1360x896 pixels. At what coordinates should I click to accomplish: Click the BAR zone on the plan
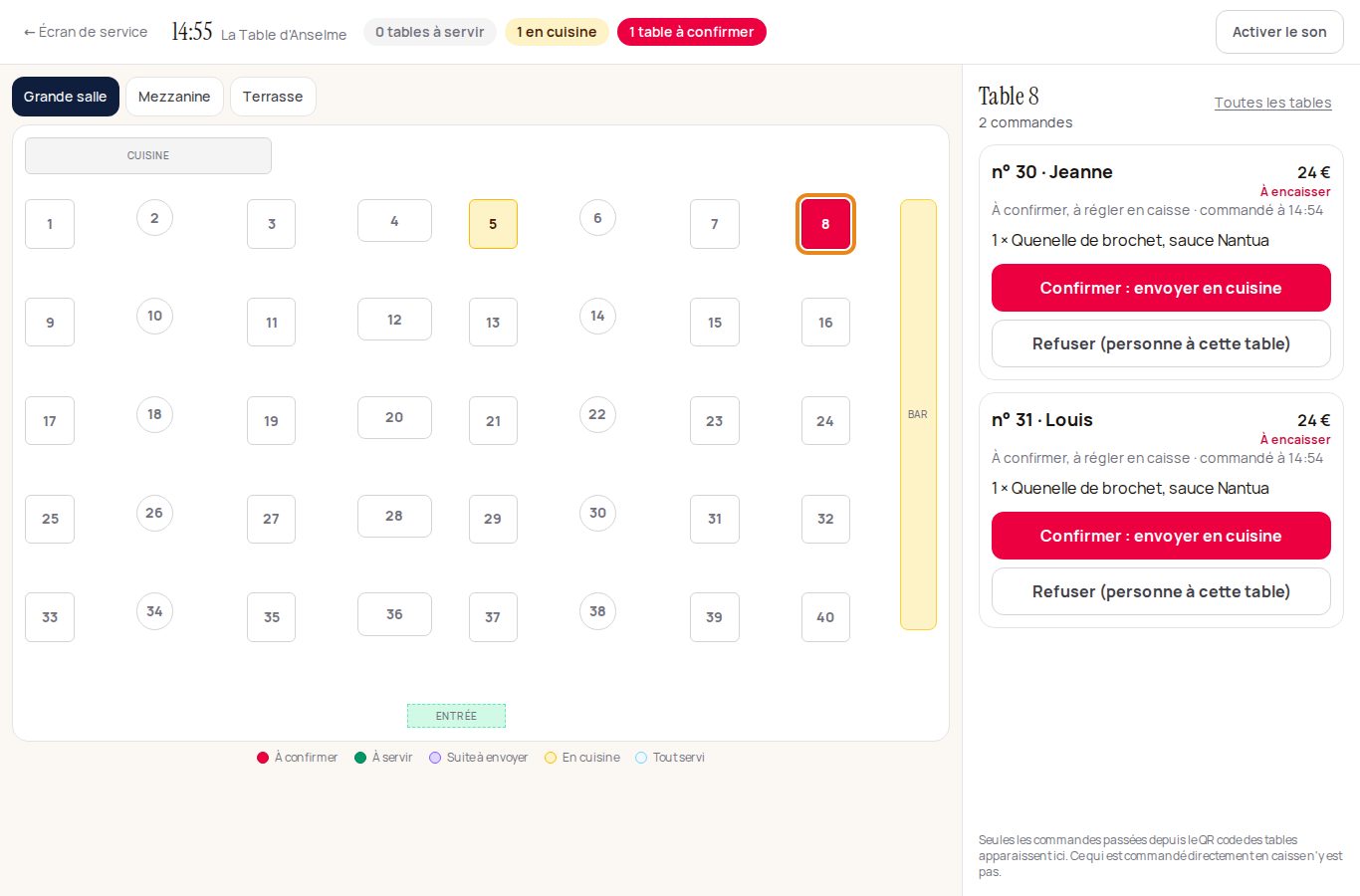click(918, 414)
